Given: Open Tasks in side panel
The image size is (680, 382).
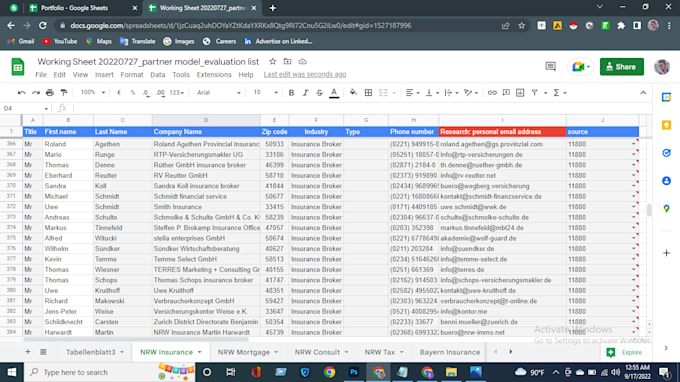Looking at the screenshot, I should (667, 153).
